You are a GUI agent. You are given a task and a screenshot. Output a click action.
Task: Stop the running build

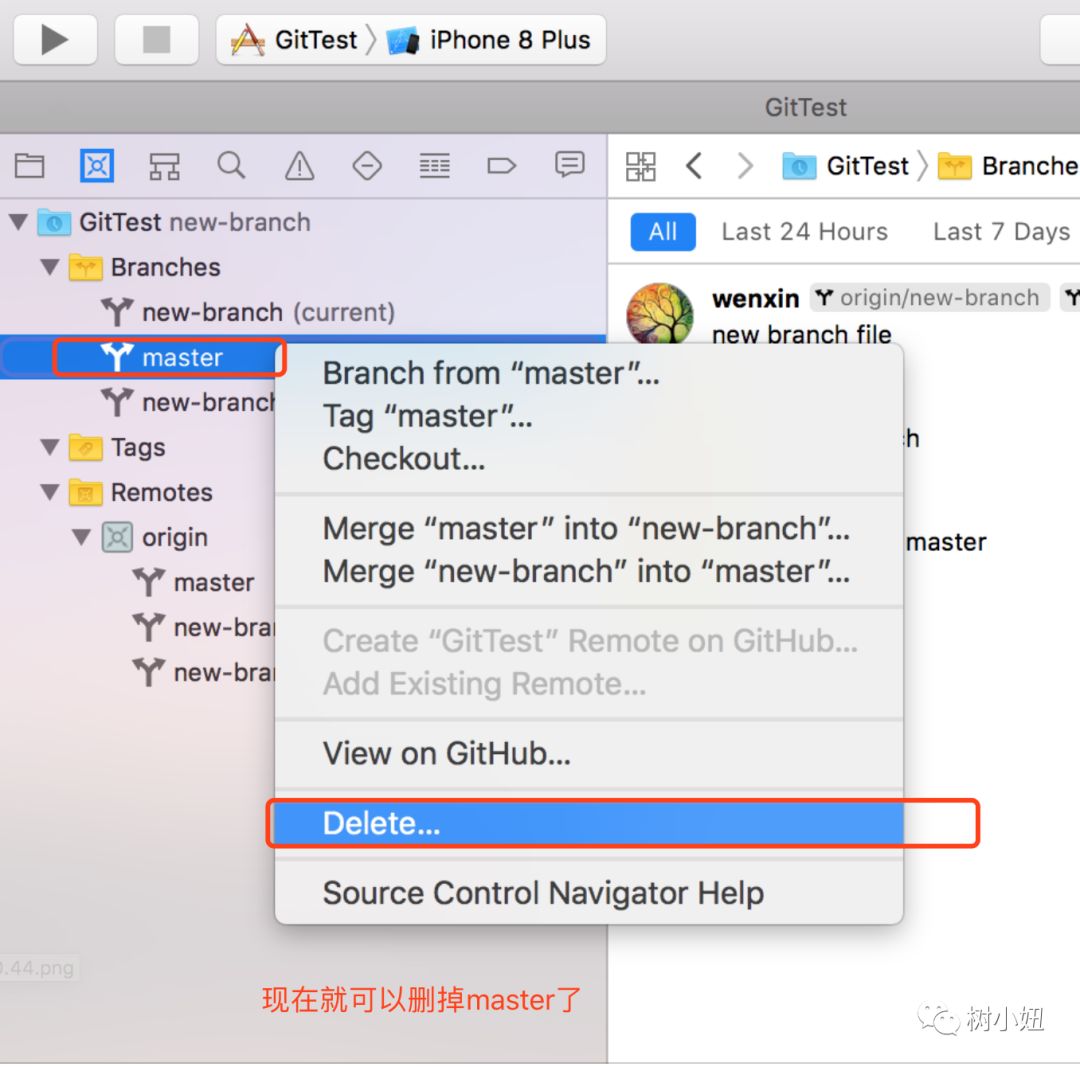(156, 39)
